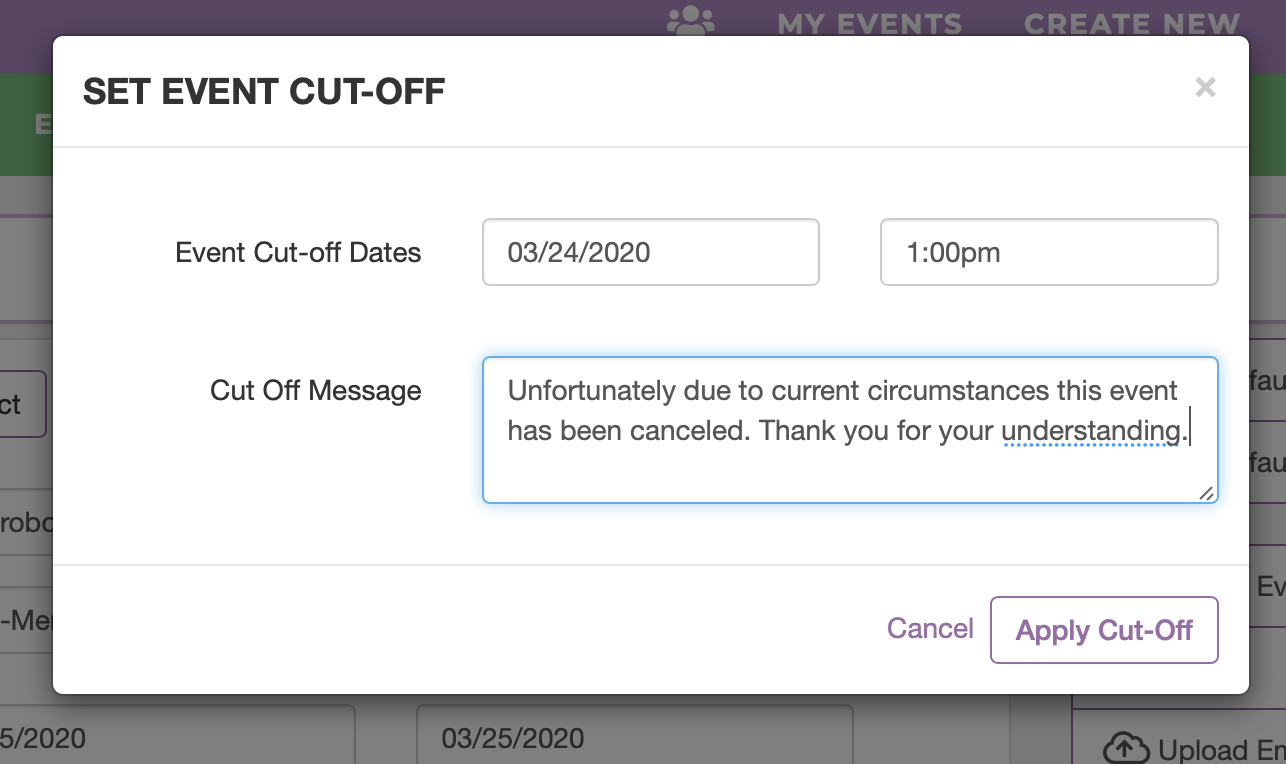Click the underlined word understanding

1091,431
